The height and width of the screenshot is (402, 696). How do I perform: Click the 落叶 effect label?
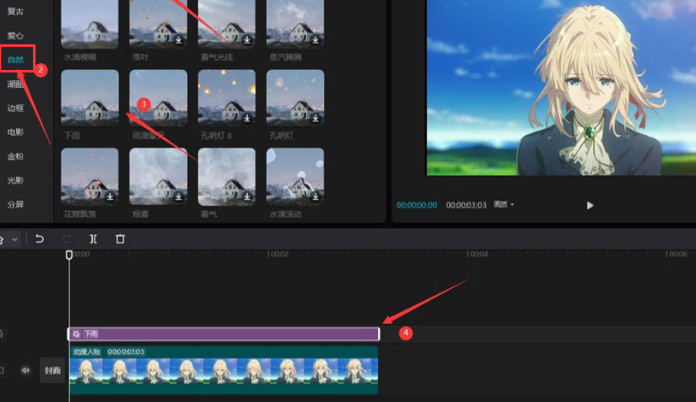click(x=140, y=57)
